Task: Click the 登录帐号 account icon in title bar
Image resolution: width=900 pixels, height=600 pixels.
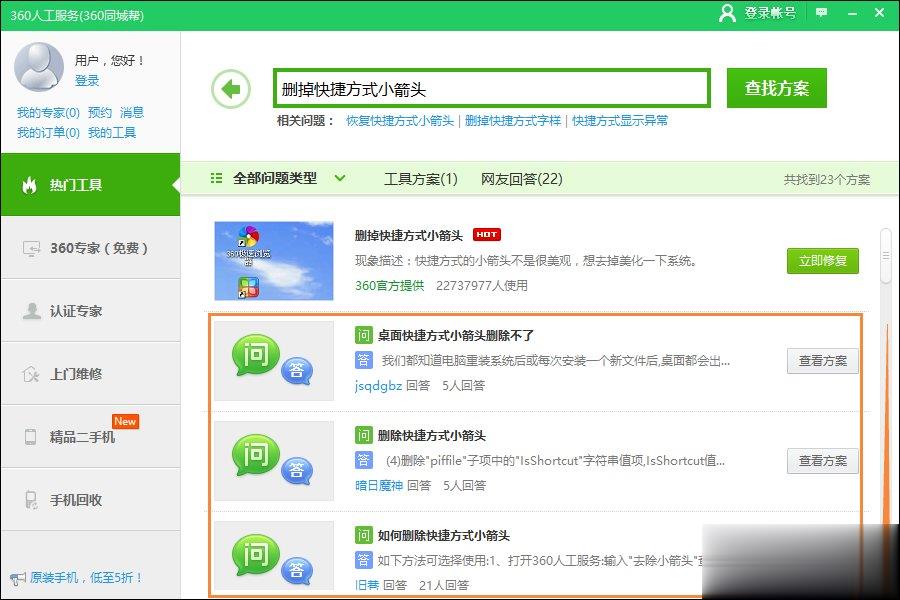Action: tap(727, 13)
